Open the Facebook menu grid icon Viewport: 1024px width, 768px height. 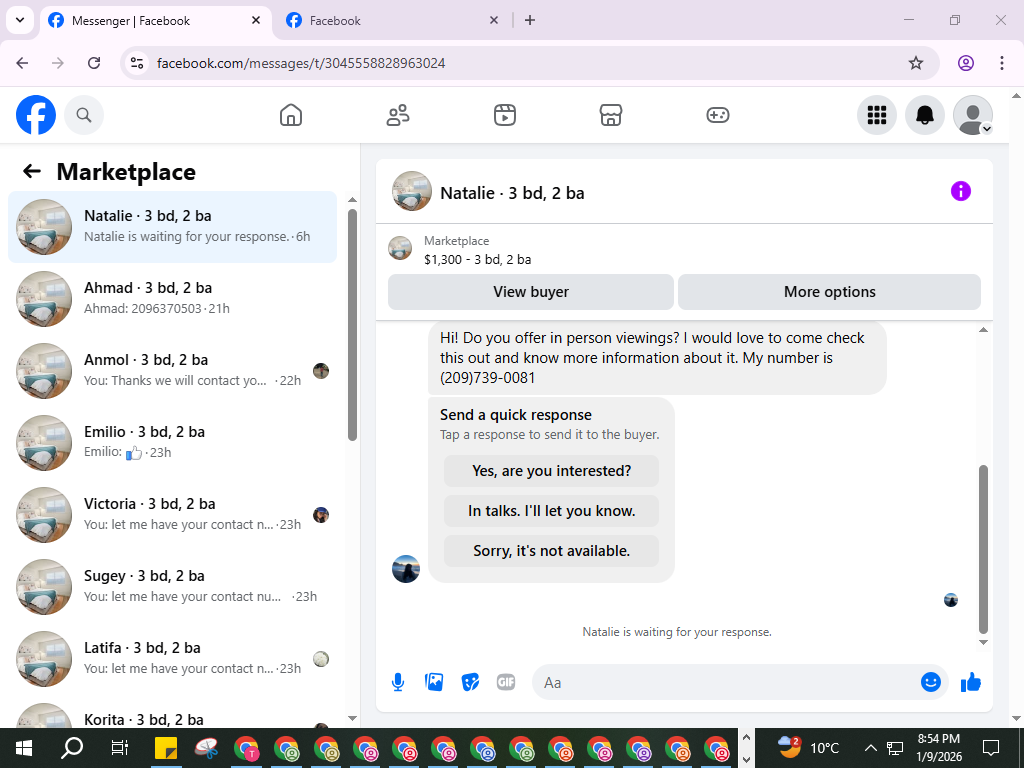pyautogui.click(x=876, y=115)
